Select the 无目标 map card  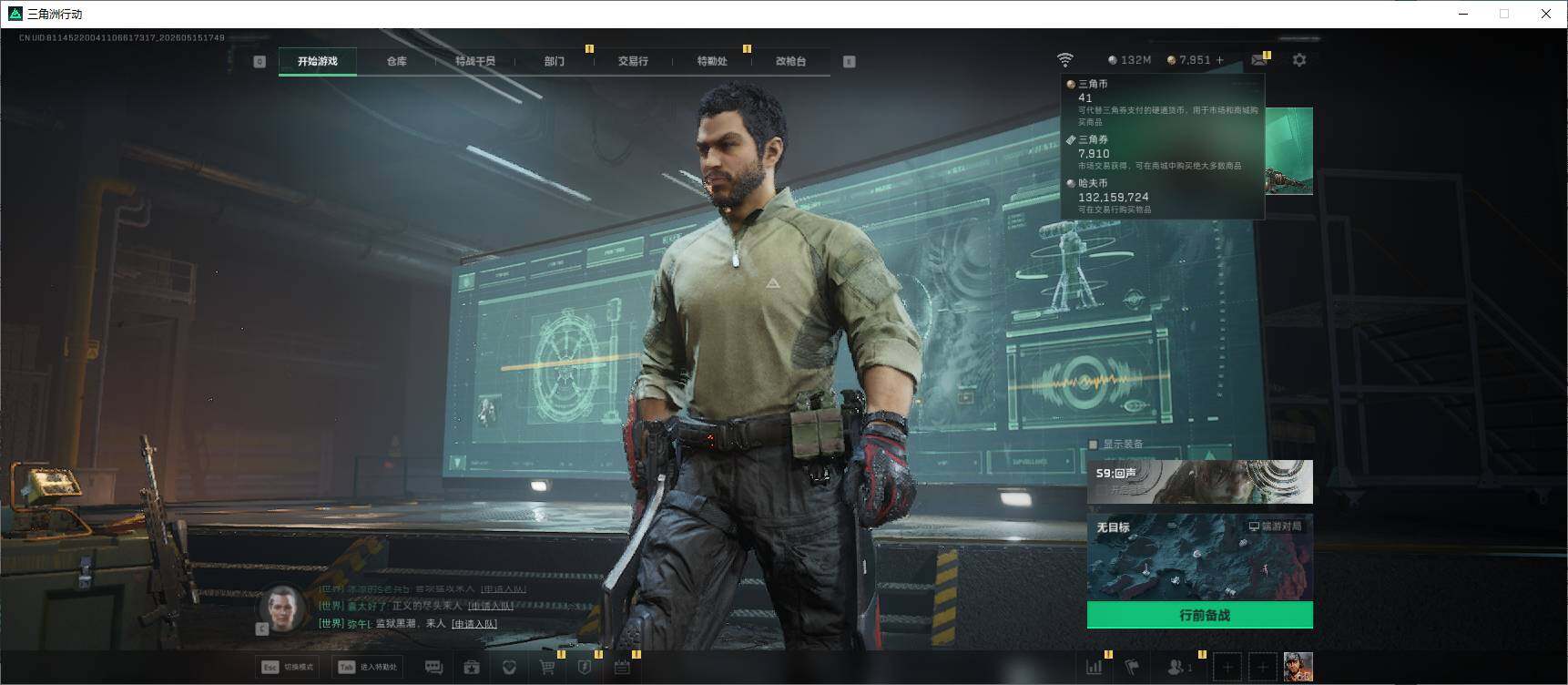pos(1200,557)
